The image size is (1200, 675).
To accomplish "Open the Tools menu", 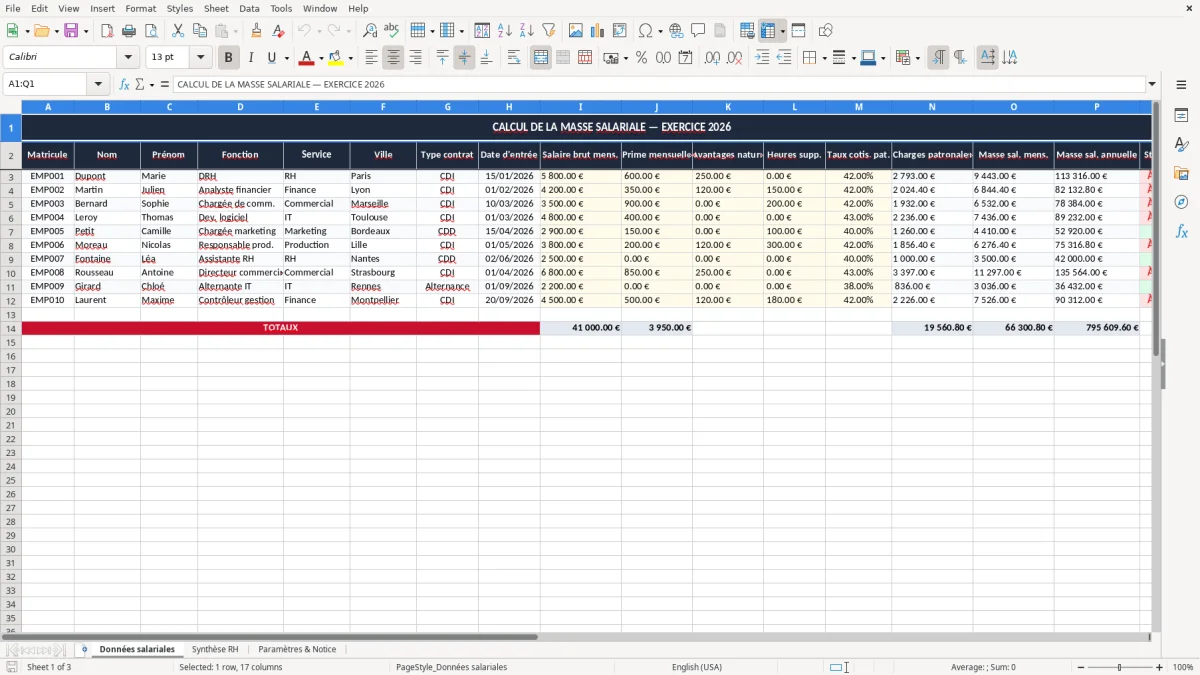I will (x=281, y=8).
